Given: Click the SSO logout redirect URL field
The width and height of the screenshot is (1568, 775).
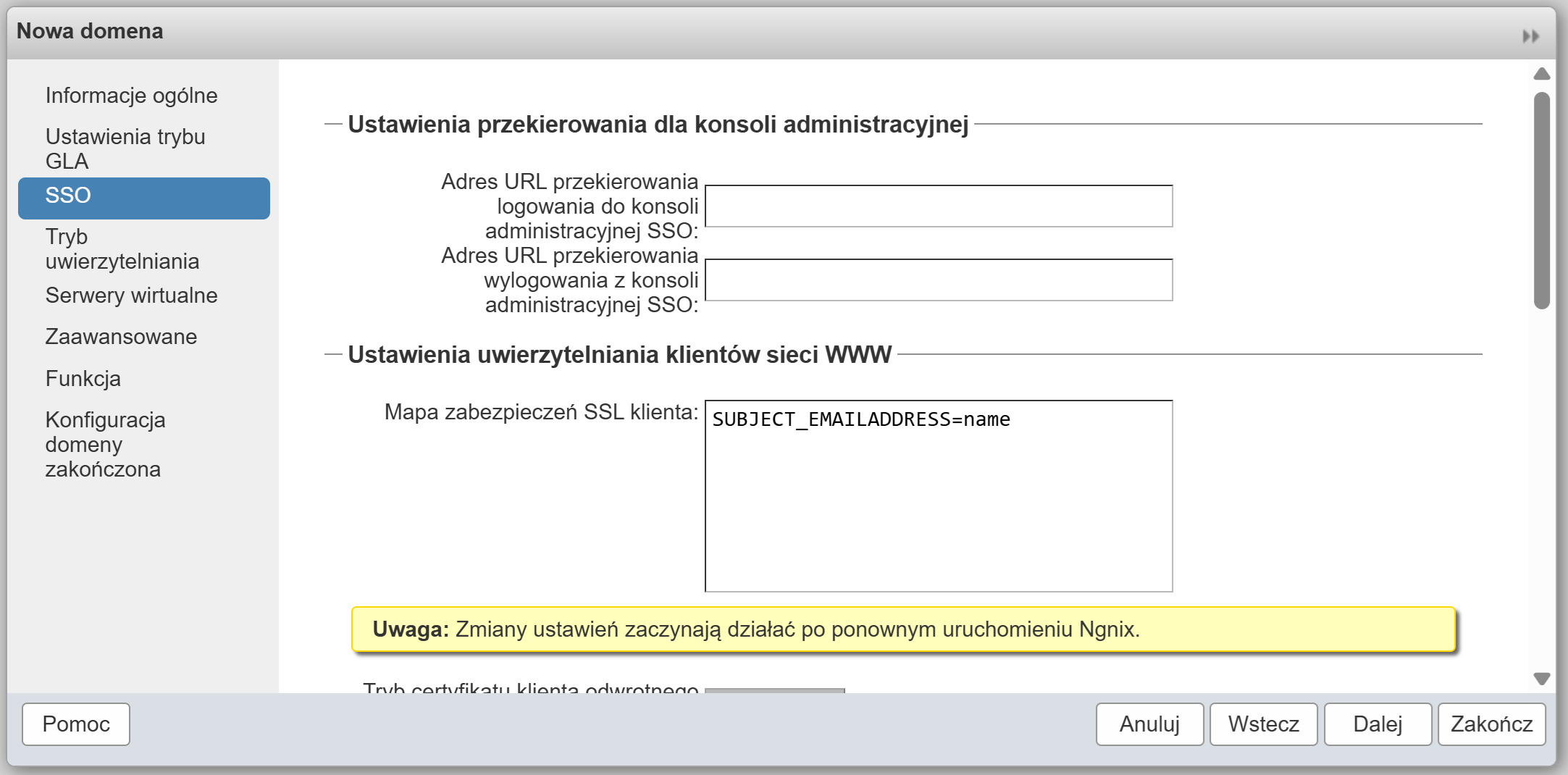Looking at the screenshot, I should pos(938,280).
